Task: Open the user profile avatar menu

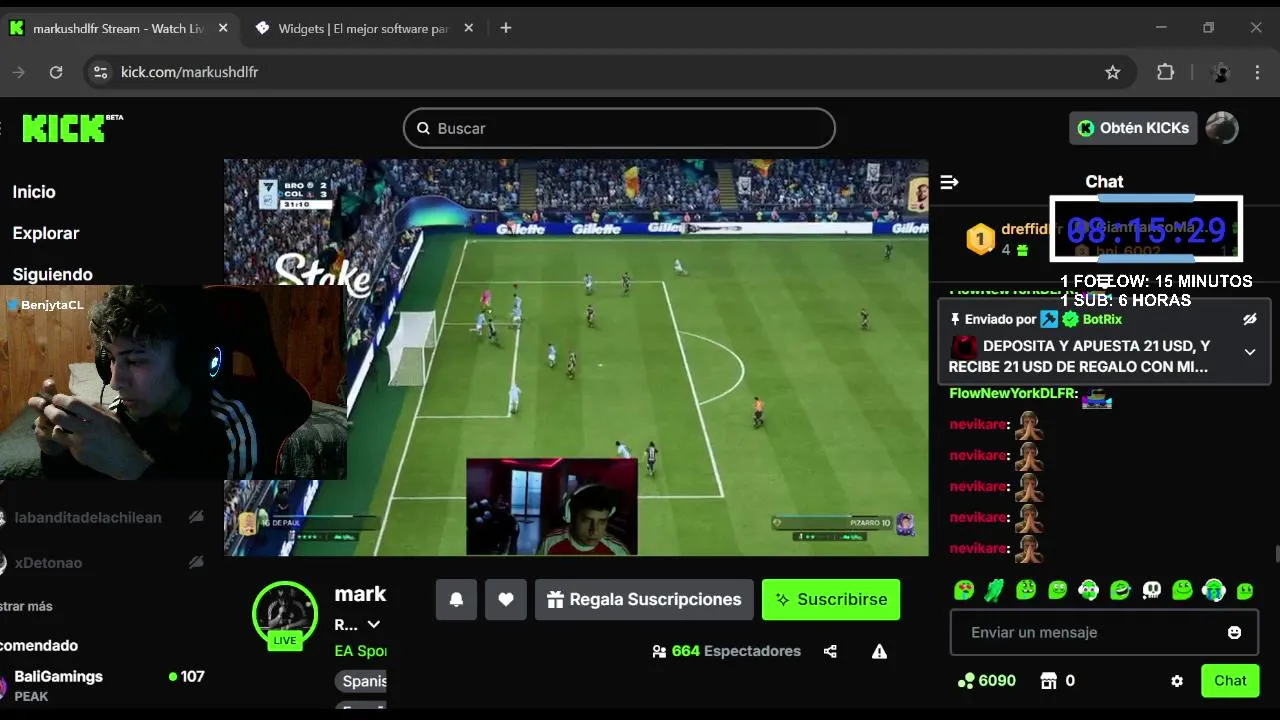Action: pyautogui.click(x=1222, y=128)
